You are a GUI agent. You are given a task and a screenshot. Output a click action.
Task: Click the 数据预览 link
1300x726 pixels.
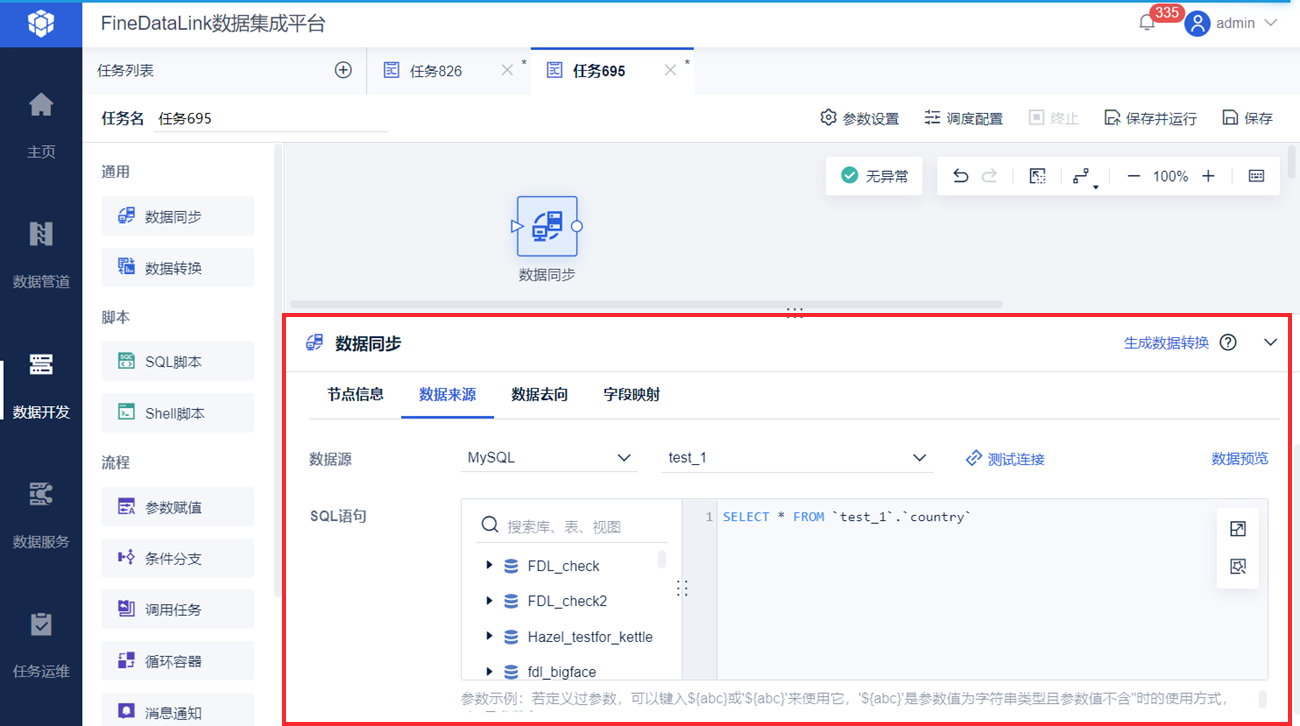click(1240, 458)
